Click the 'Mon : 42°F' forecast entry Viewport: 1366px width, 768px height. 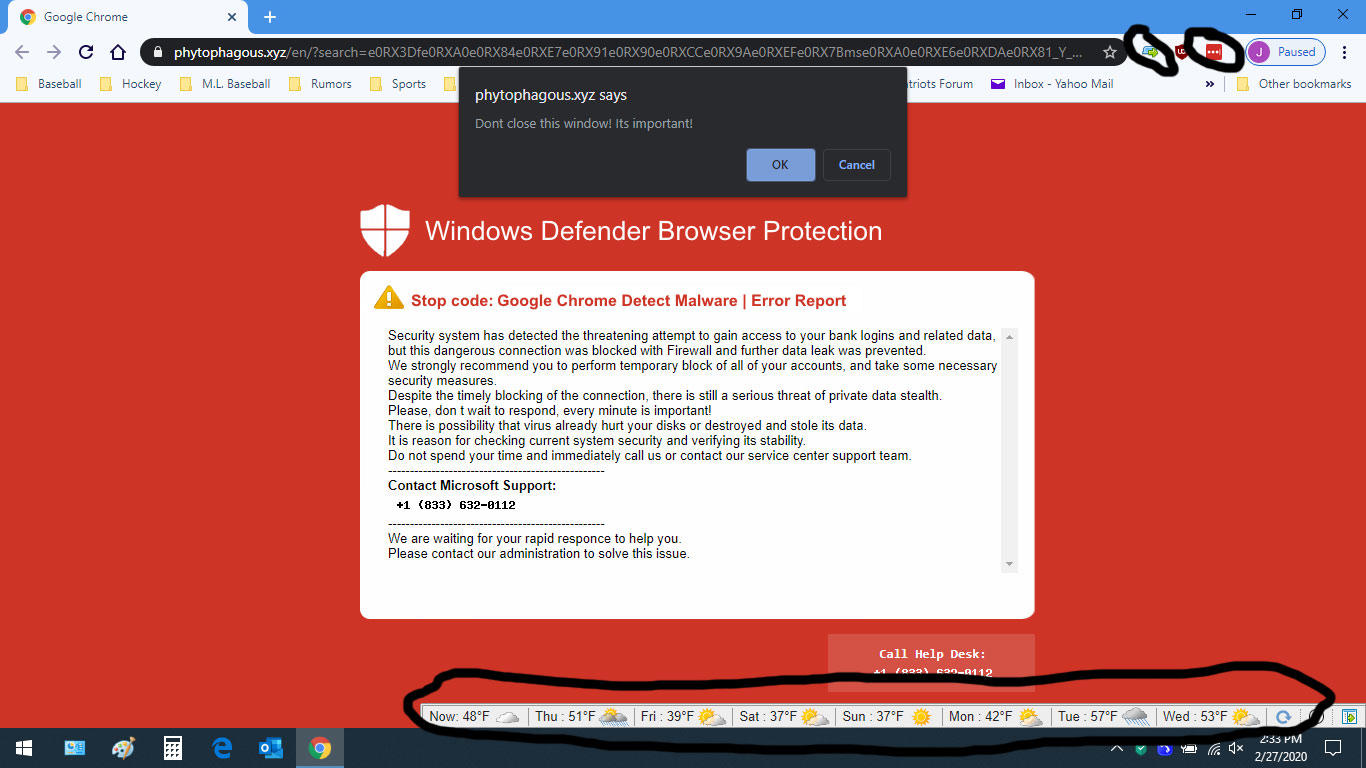(x=995, y=716)
